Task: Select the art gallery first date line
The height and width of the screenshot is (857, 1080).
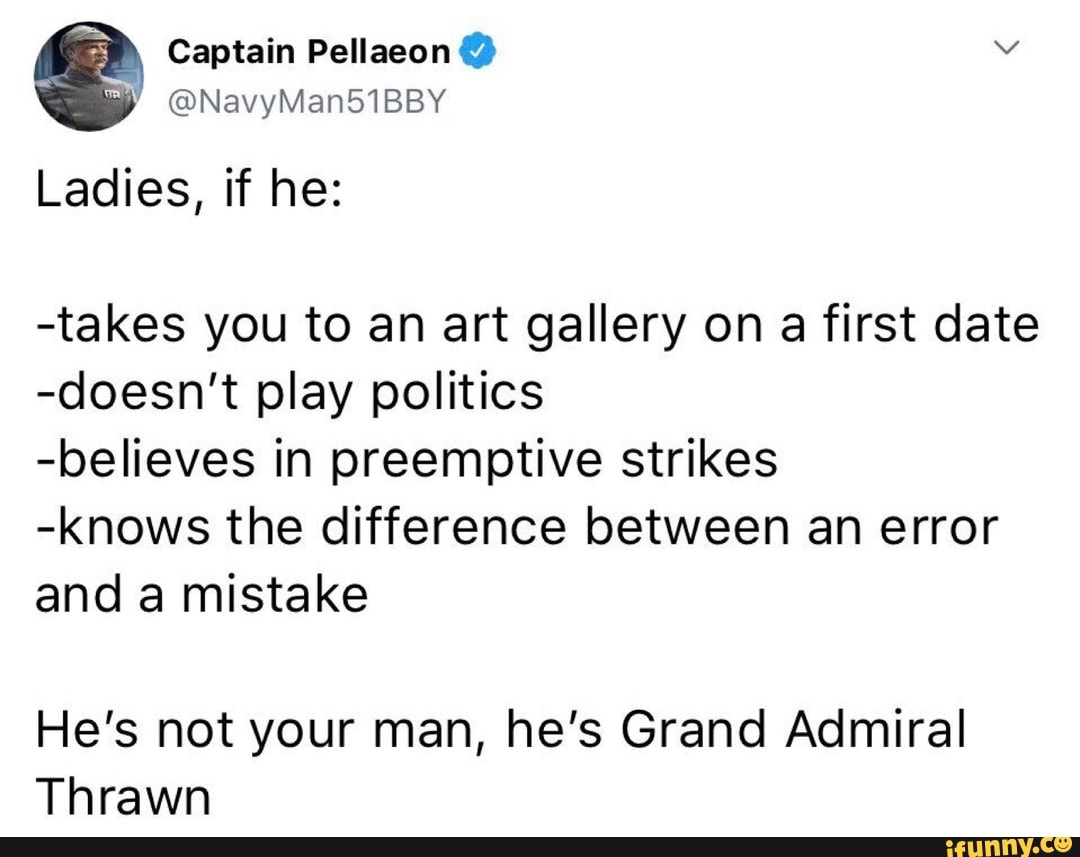Action: (x=537, y=323)
